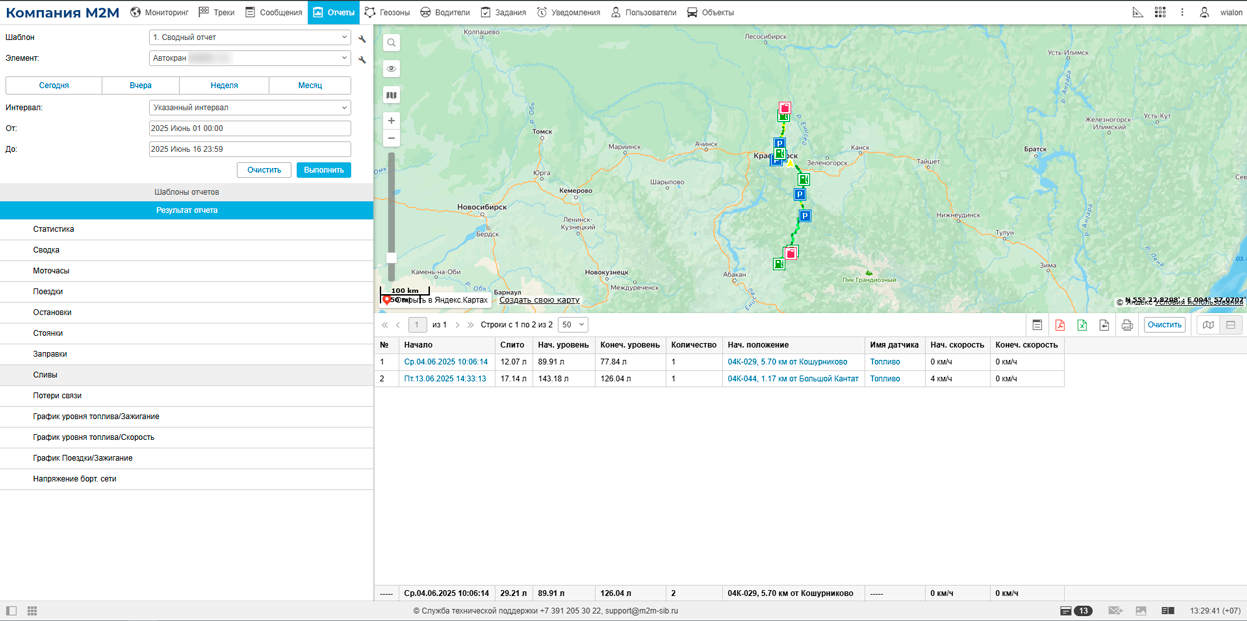The width and height of the screenshot is (1247, 621).
Task: Open the rows-per-page 50 dropdown
Action: [573, 325]
